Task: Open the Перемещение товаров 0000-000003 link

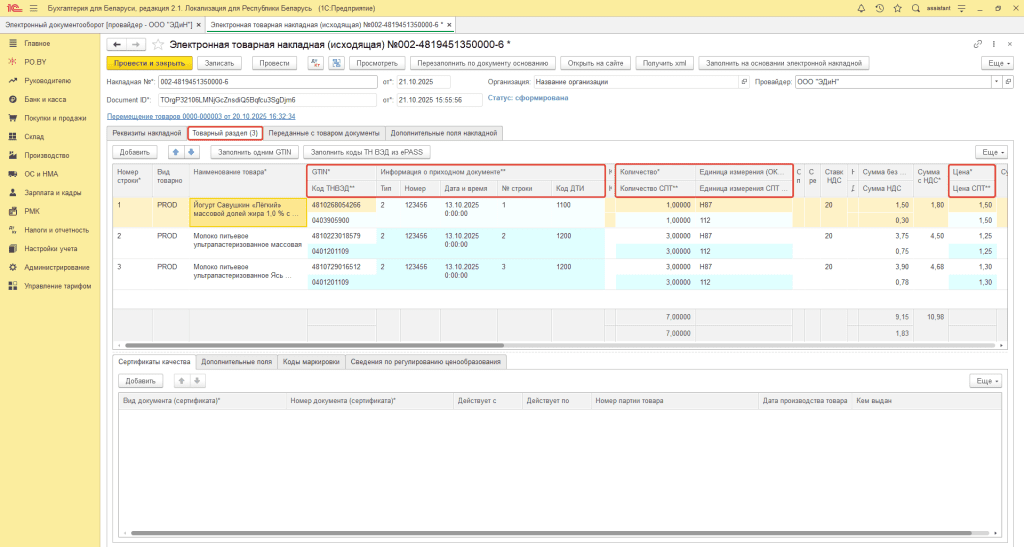Action: 200,116
